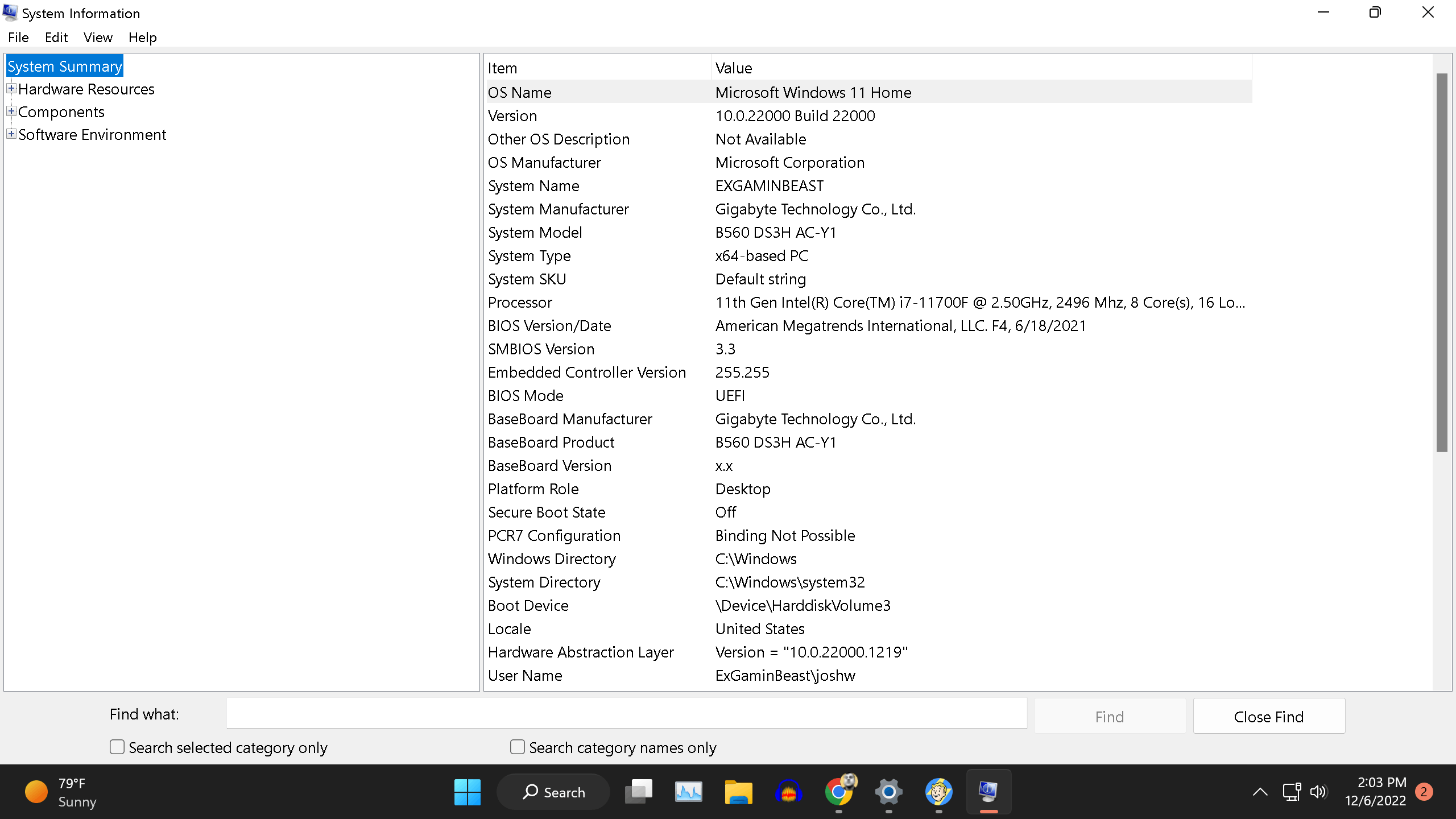The image size is (1456, 819).
Task: Launch Google Chrome from the taskbar
Action: click(839, 791)
